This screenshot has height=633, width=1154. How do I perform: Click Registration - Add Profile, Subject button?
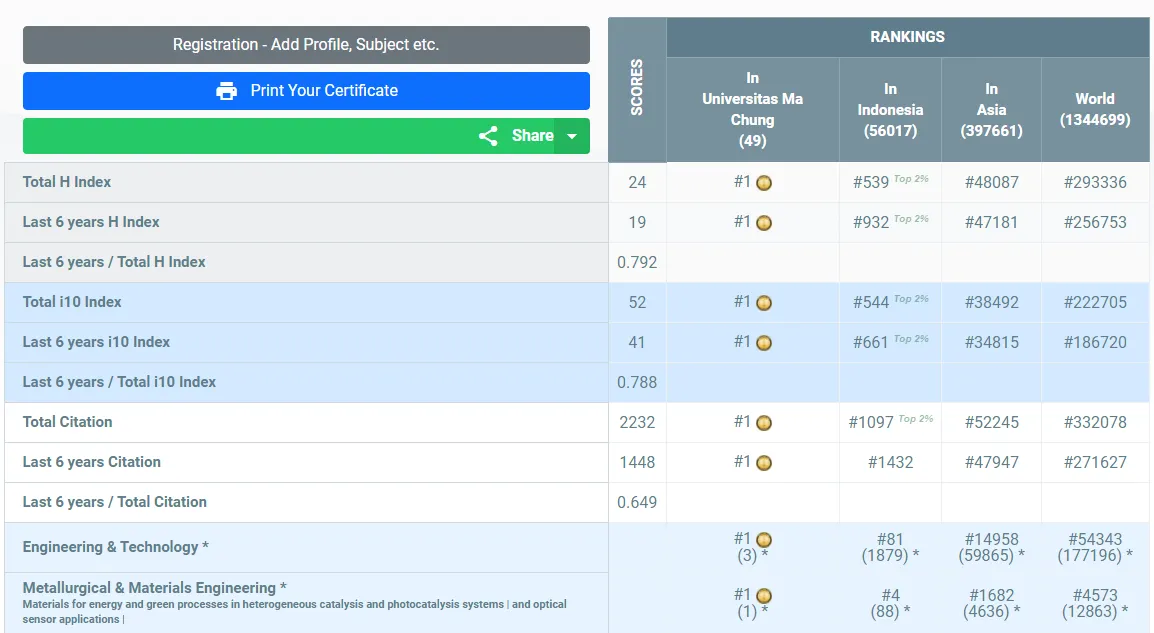tap(306, 45)
